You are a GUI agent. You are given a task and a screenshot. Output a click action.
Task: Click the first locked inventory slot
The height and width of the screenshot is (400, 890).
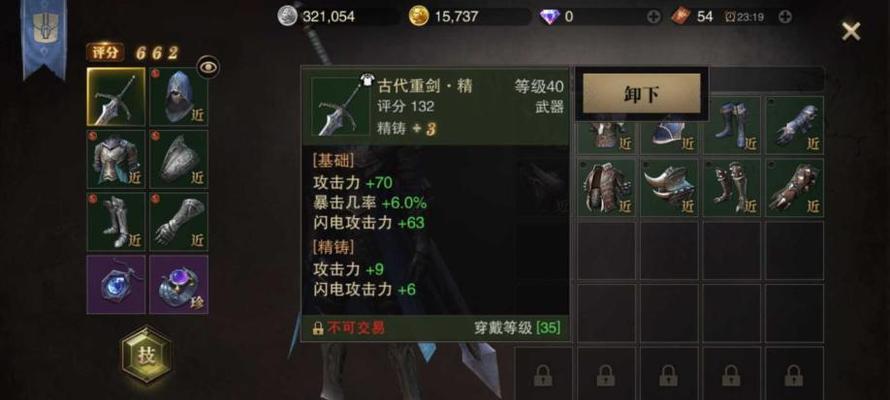click(x=544, y=373)
